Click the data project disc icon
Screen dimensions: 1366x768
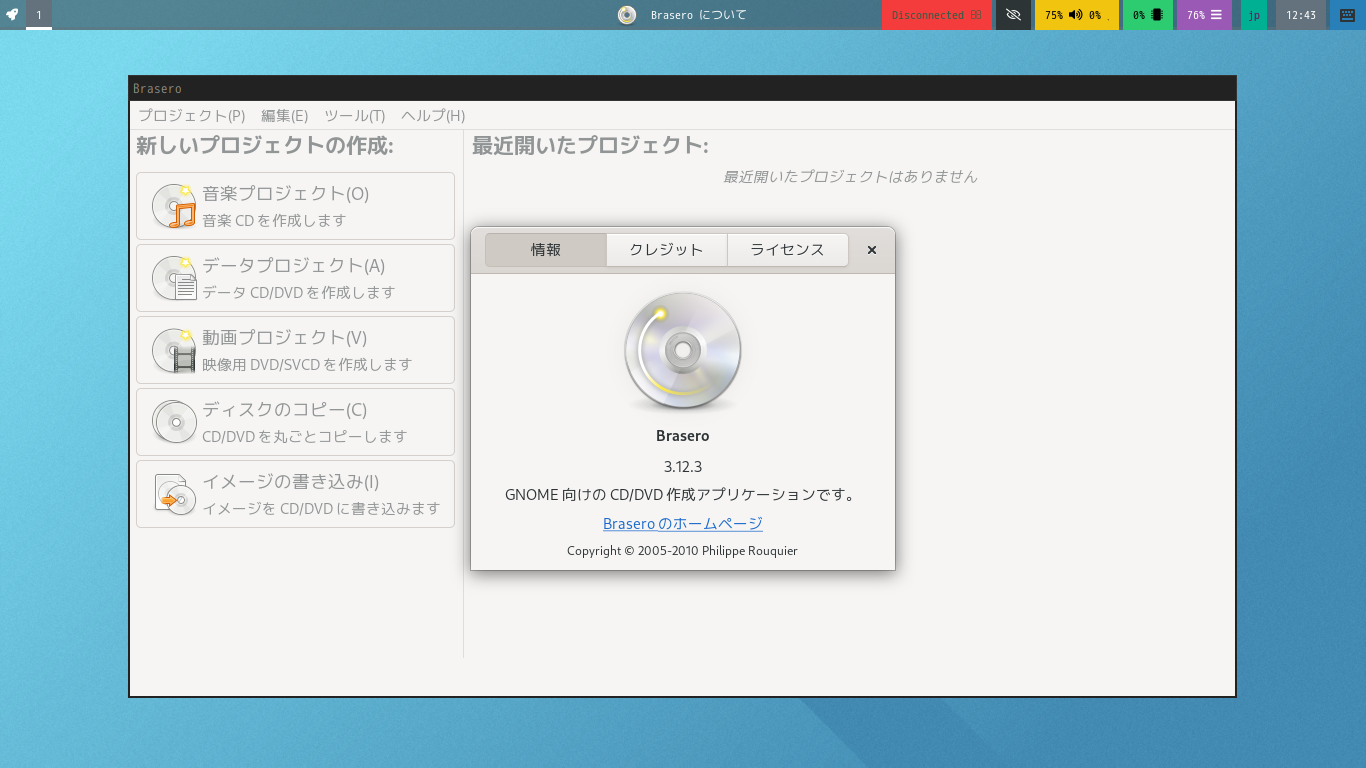pos(174,278)
